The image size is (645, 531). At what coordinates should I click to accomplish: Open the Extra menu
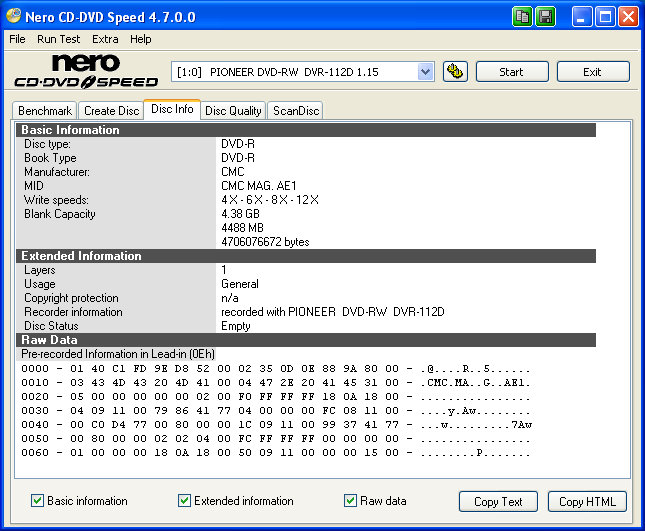point(105,39)
